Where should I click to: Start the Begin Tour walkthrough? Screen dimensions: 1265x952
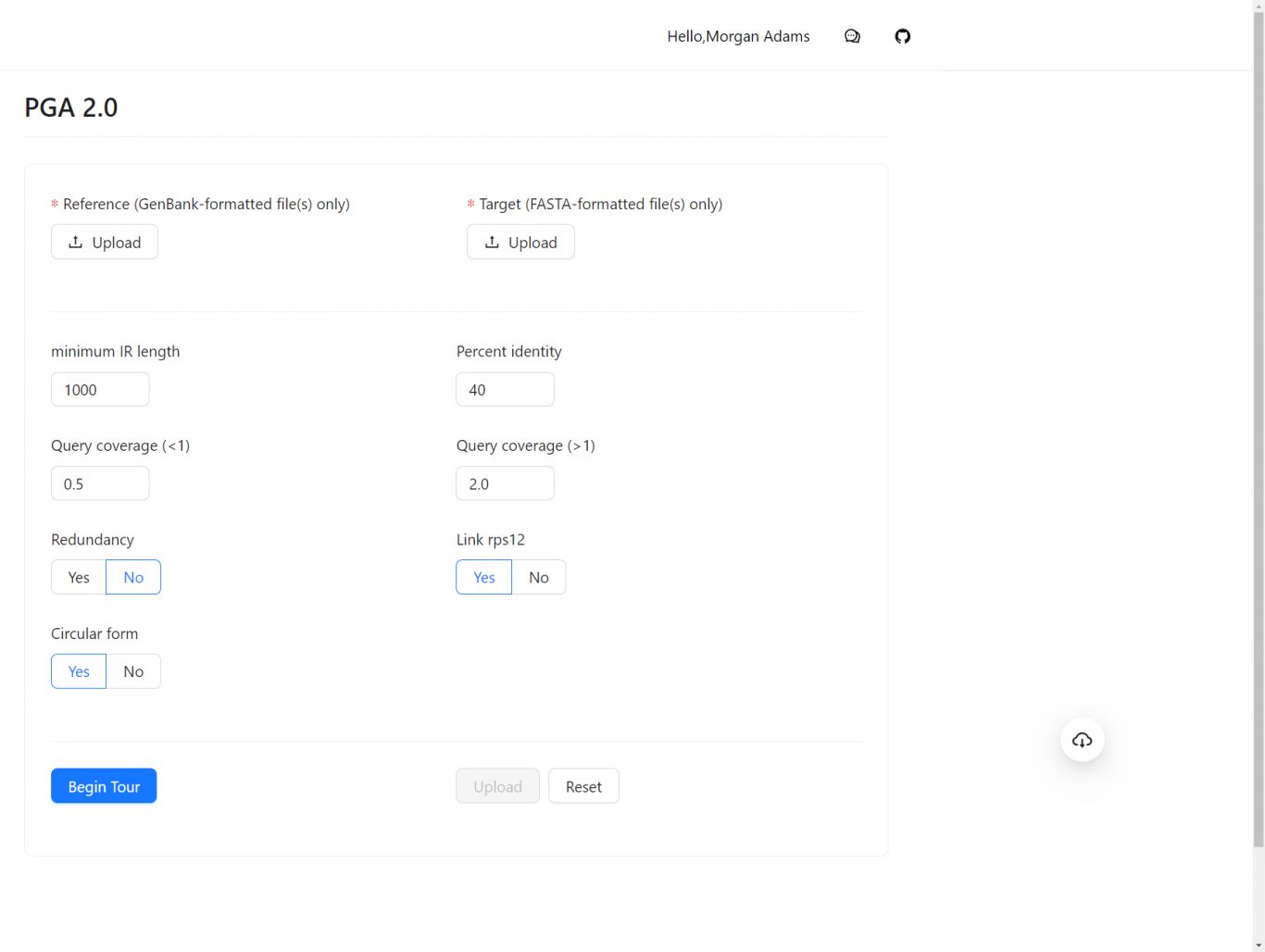104,786
